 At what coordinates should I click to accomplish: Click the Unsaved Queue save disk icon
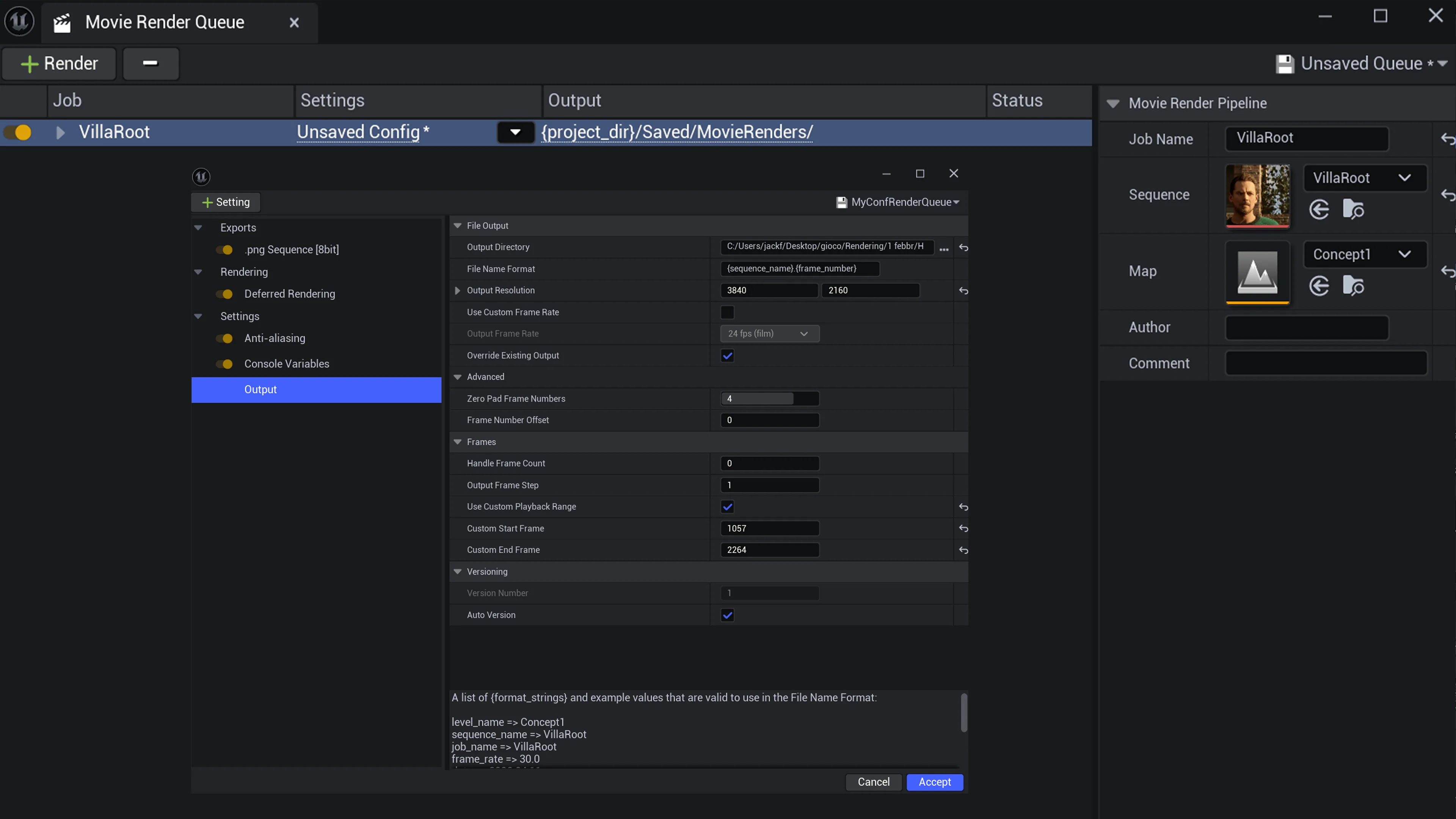[x=1285, y=64]
